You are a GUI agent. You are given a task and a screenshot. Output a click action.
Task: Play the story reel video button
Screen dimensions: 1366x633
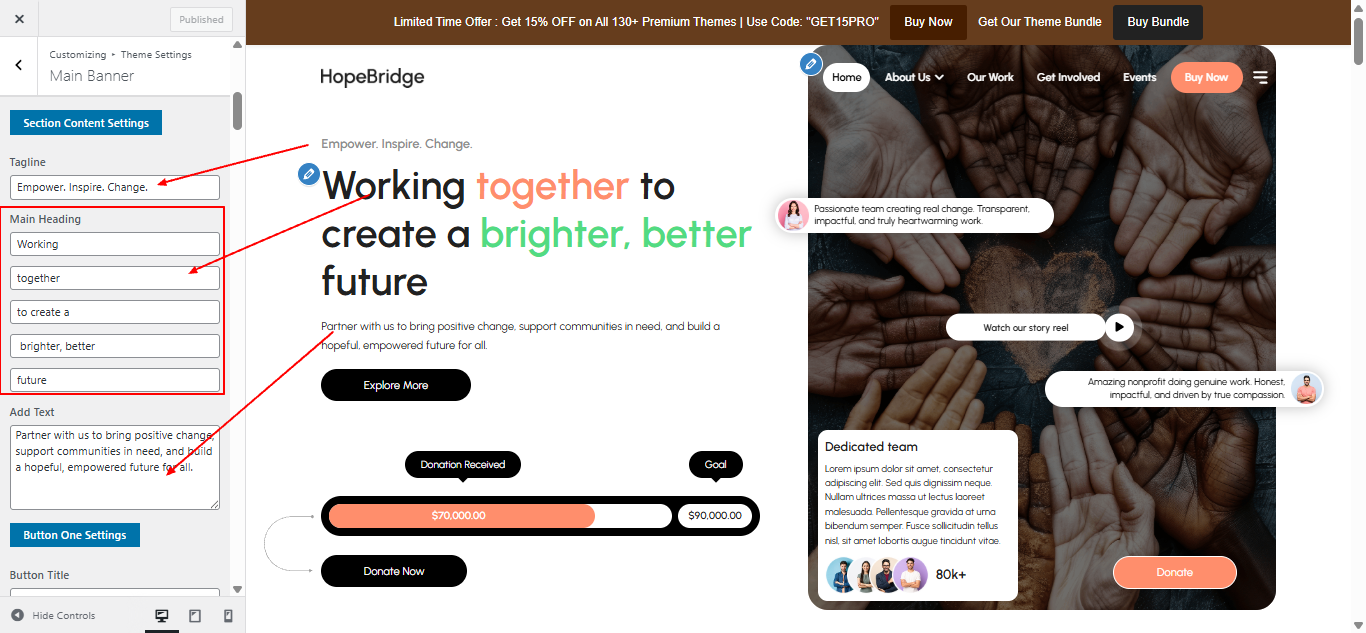point(1120,327)
